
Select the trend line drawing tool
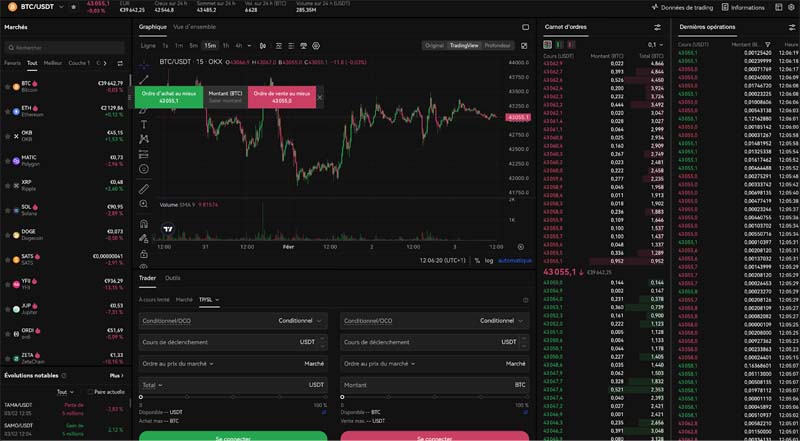tap(144, 79)
